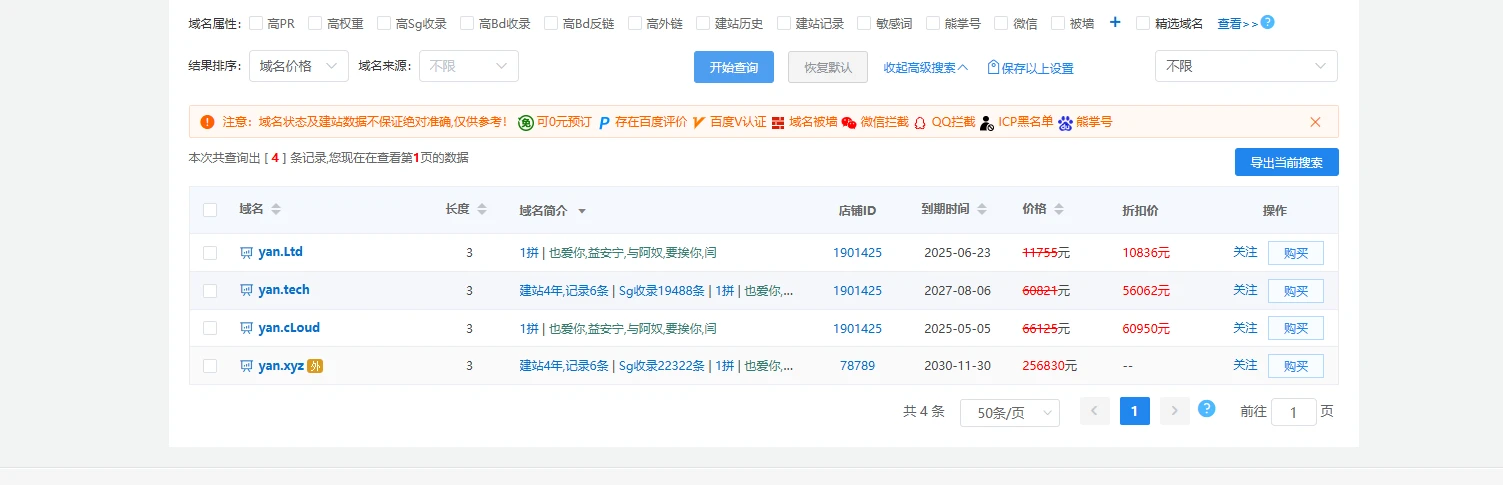Screen dimensions: 1503x485
Task: Click the shop icon beside yan.Ltd
Action: tap(246, 253)
